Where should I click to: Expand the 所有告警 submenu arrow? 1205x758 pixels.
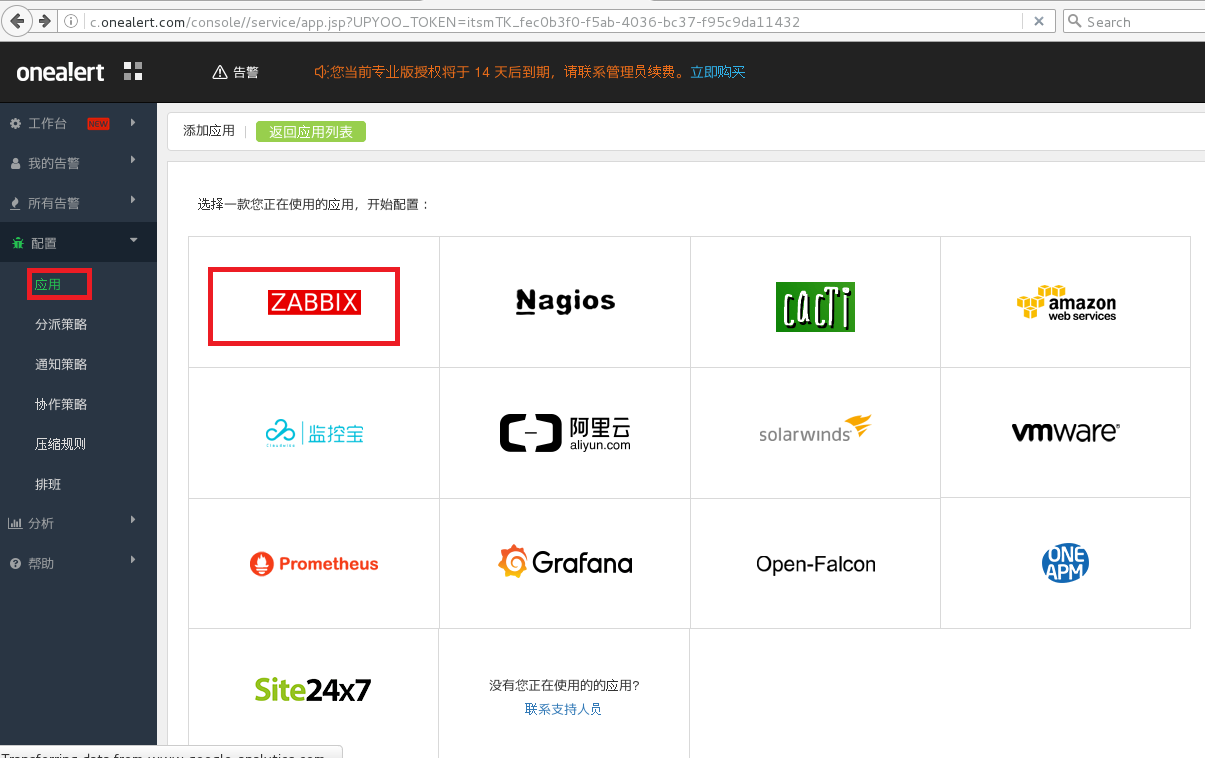click(x=133, y=200)
